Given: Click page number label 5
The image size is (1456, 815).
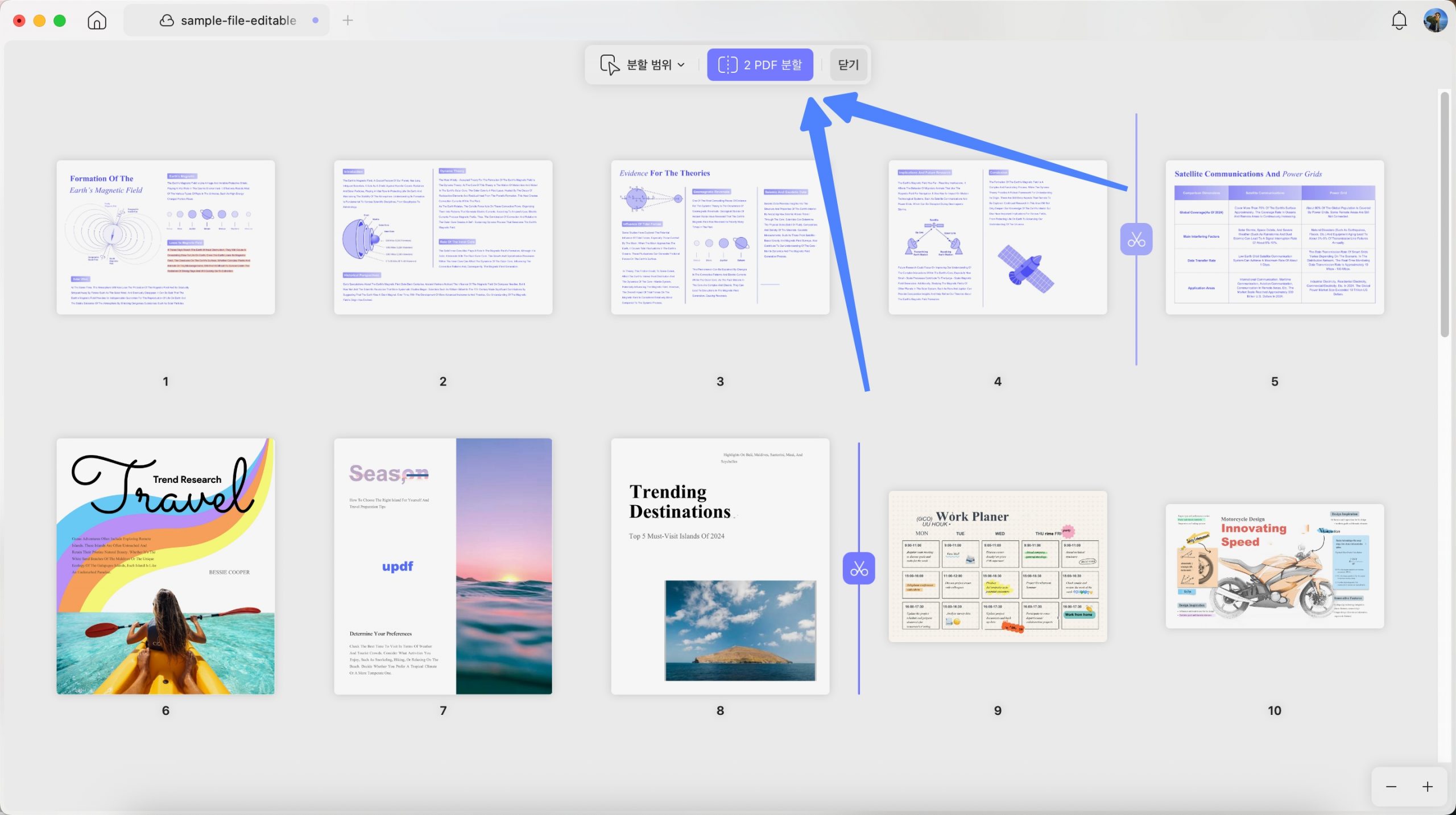Looking at the screenshot, I should coord(1275,382).
